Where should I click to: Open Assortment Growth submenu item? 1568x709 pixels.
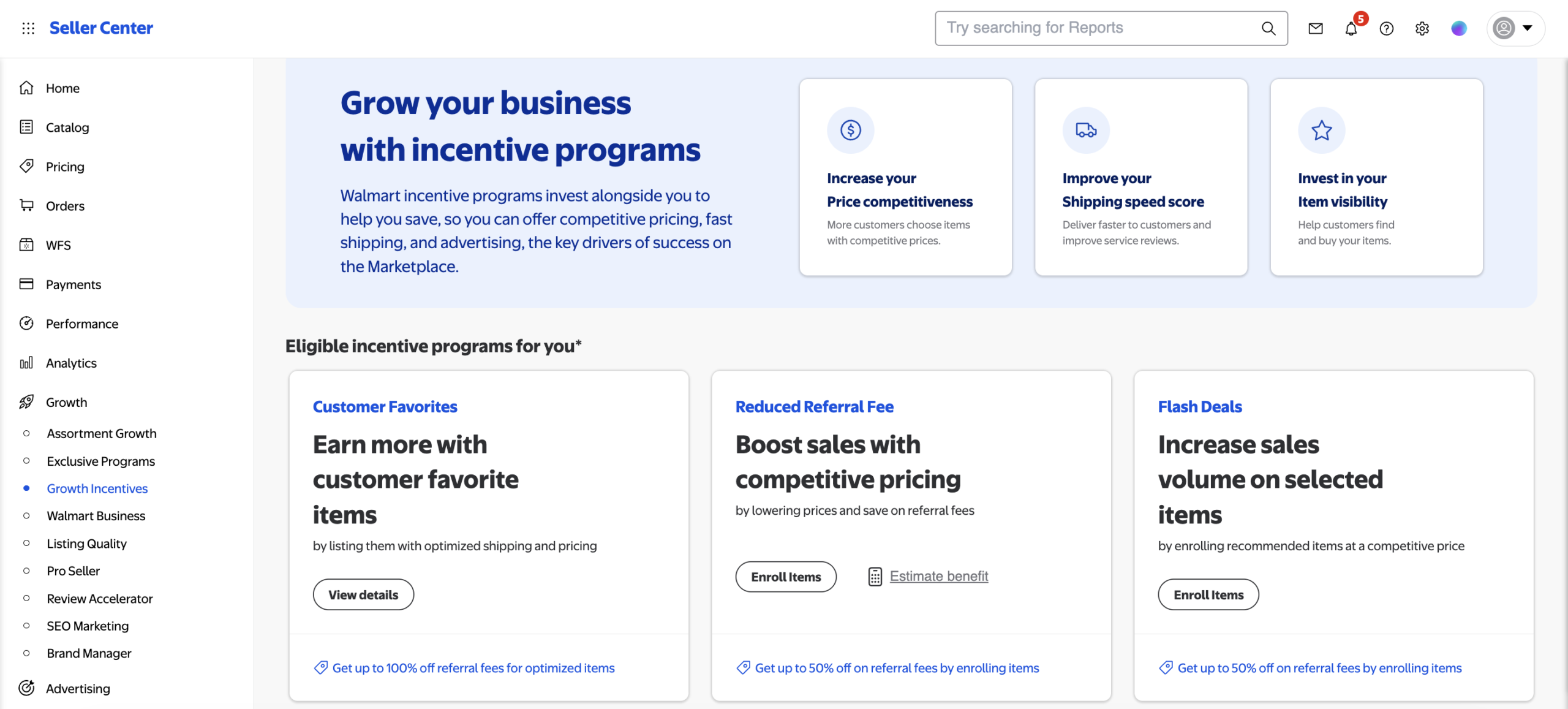coord(102,434)
